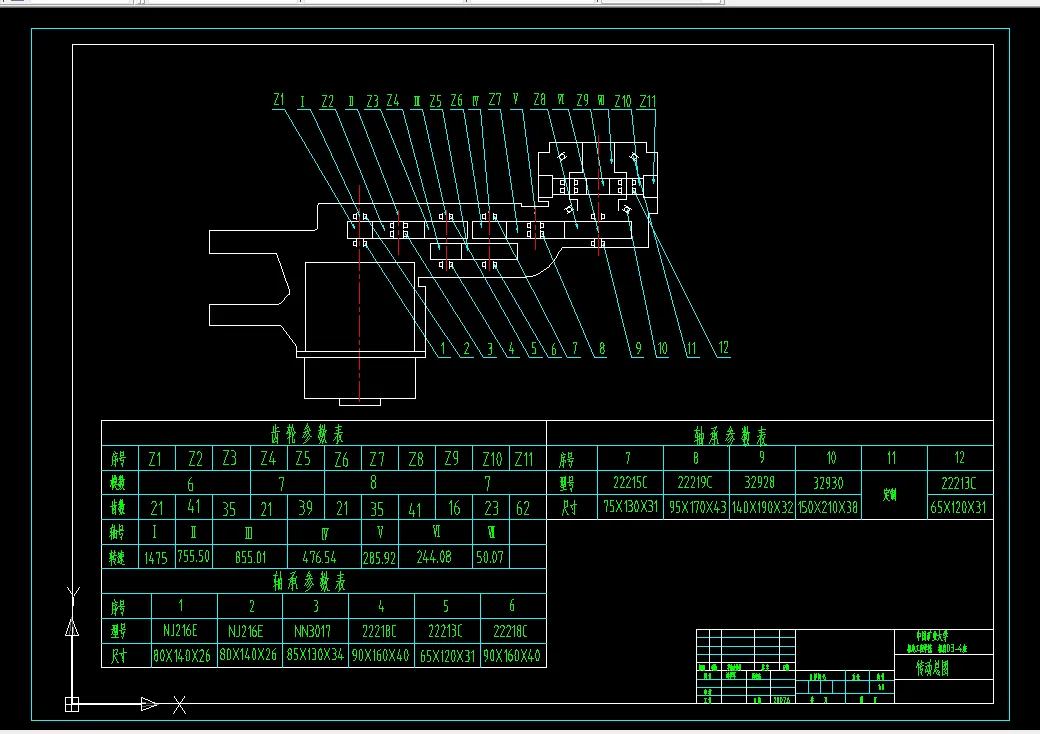Select tooth count 41 under Z2
1040x734 pixels.
[x=193, y=507]
